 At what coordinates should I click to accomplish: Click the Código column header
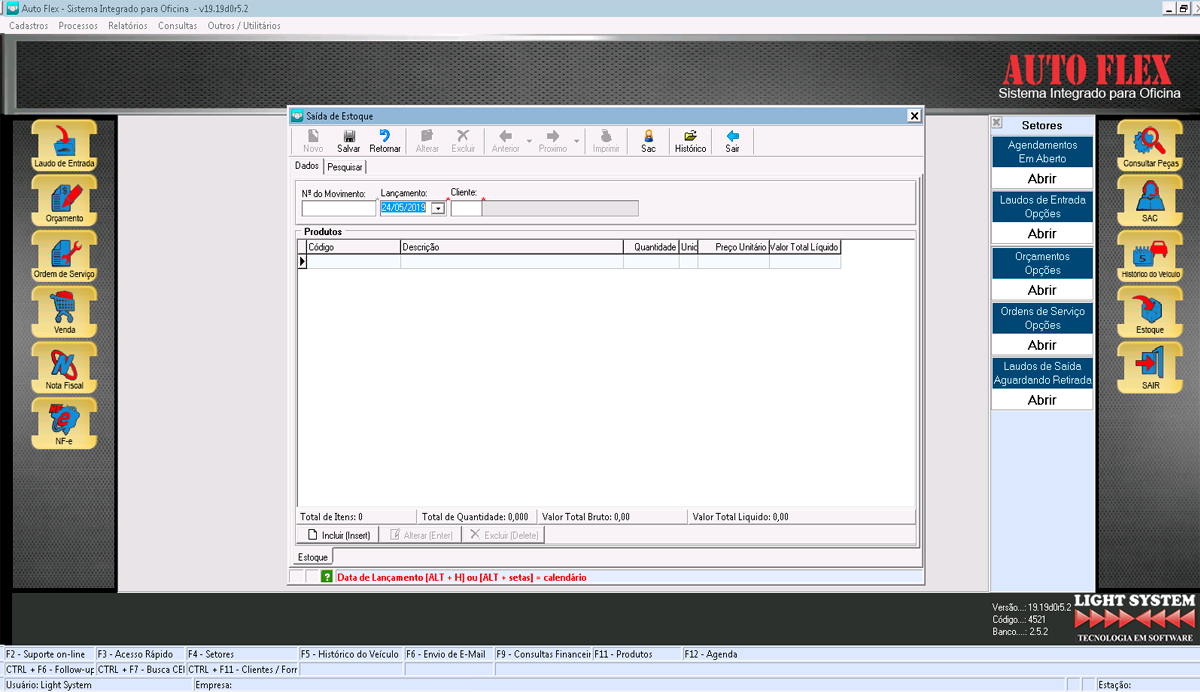tap(353, 246)
